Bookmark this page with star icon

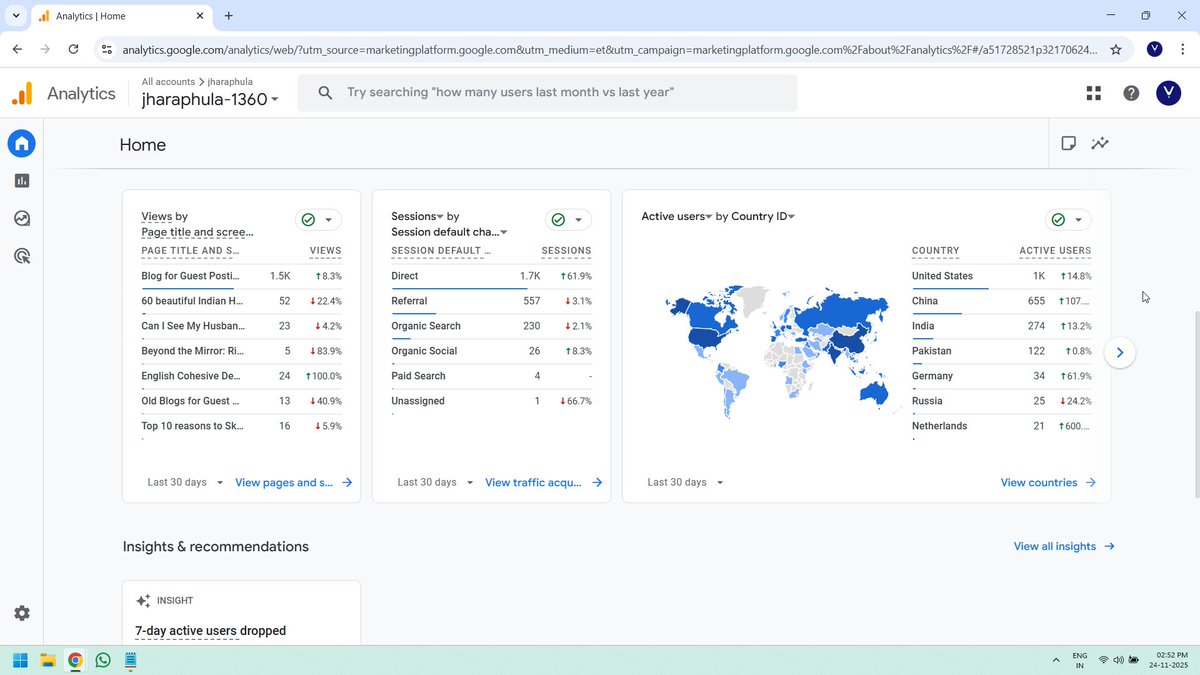click(x=1115, y=49)
